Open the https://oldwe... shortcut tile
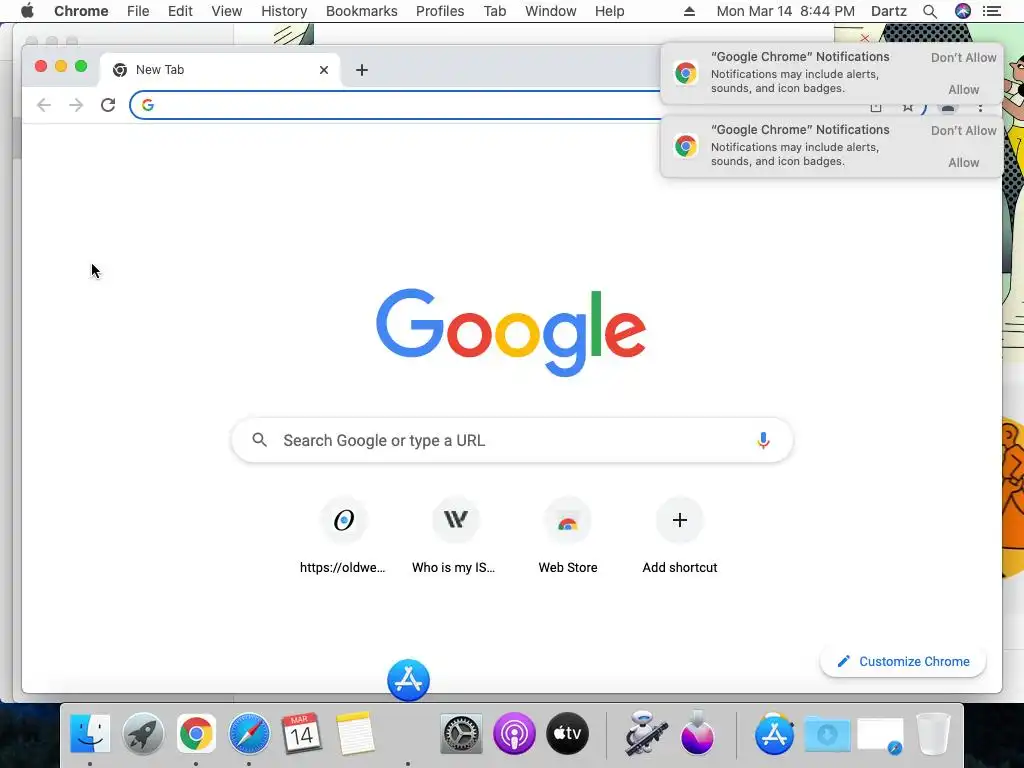The width and height of the screenshot is (1024, 768). pyautogui.click(x=344, y=536)
